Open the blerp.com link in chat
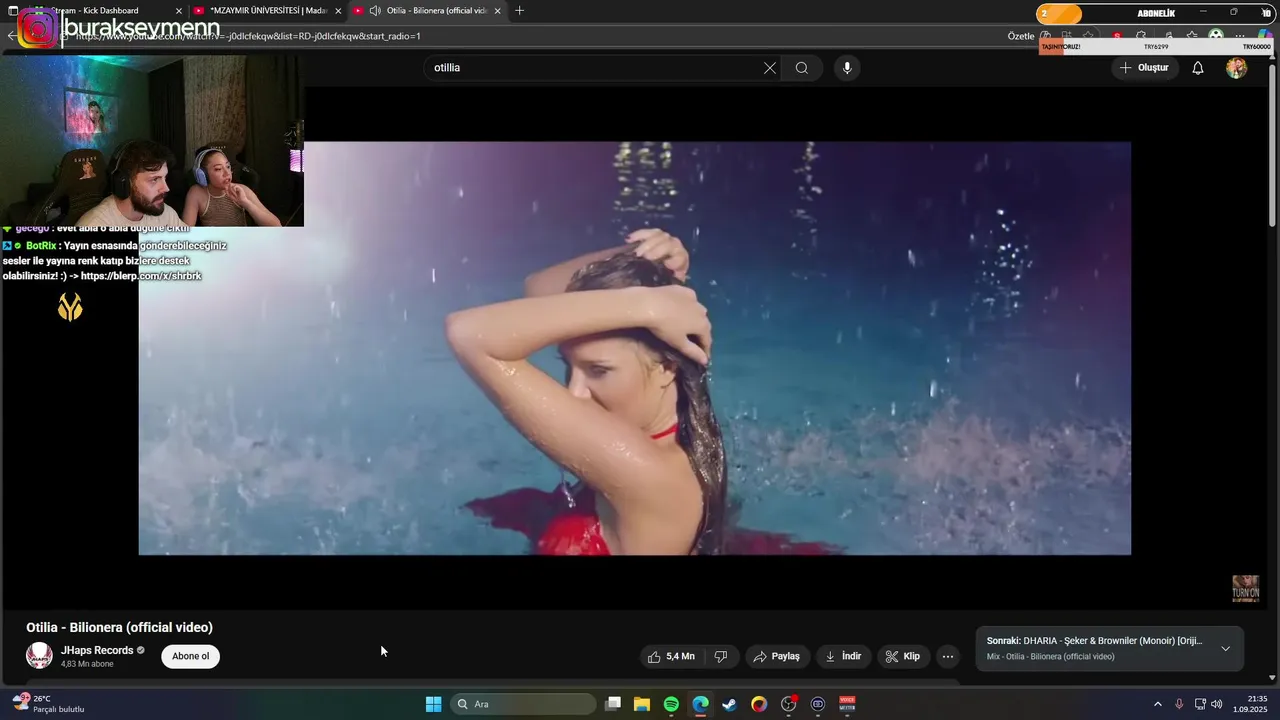1280x720 pixels. (141, 276)
